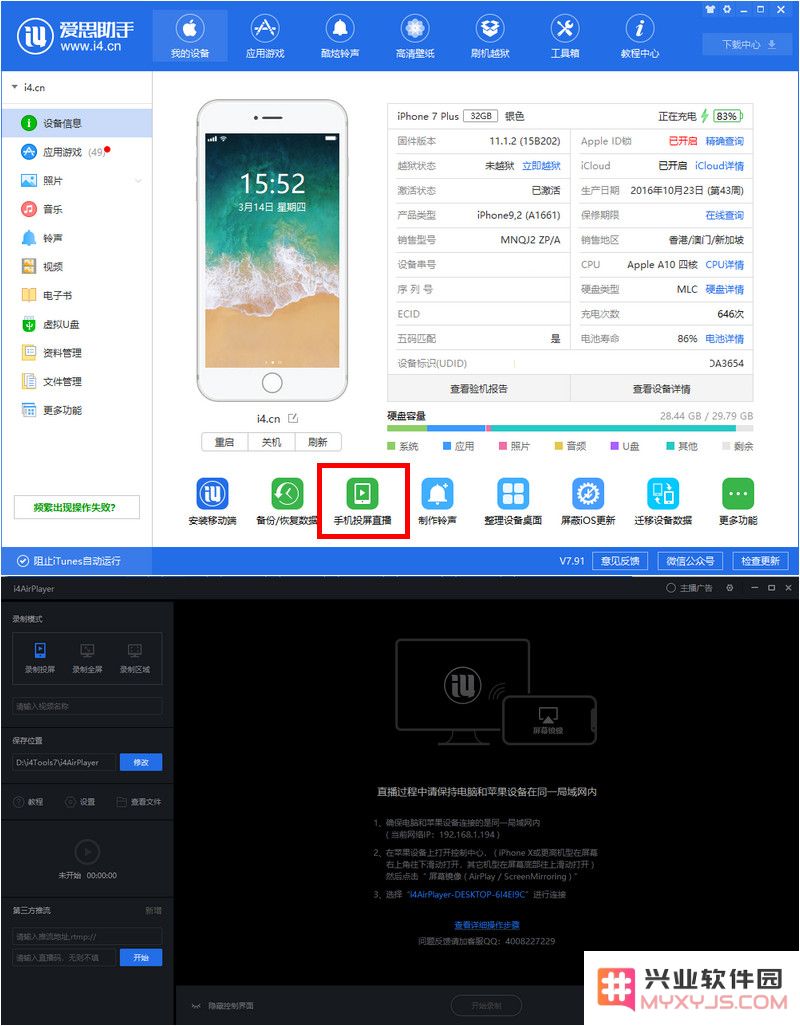
Task: Open the 工具箱 top tab
Action: pos(565,37)
